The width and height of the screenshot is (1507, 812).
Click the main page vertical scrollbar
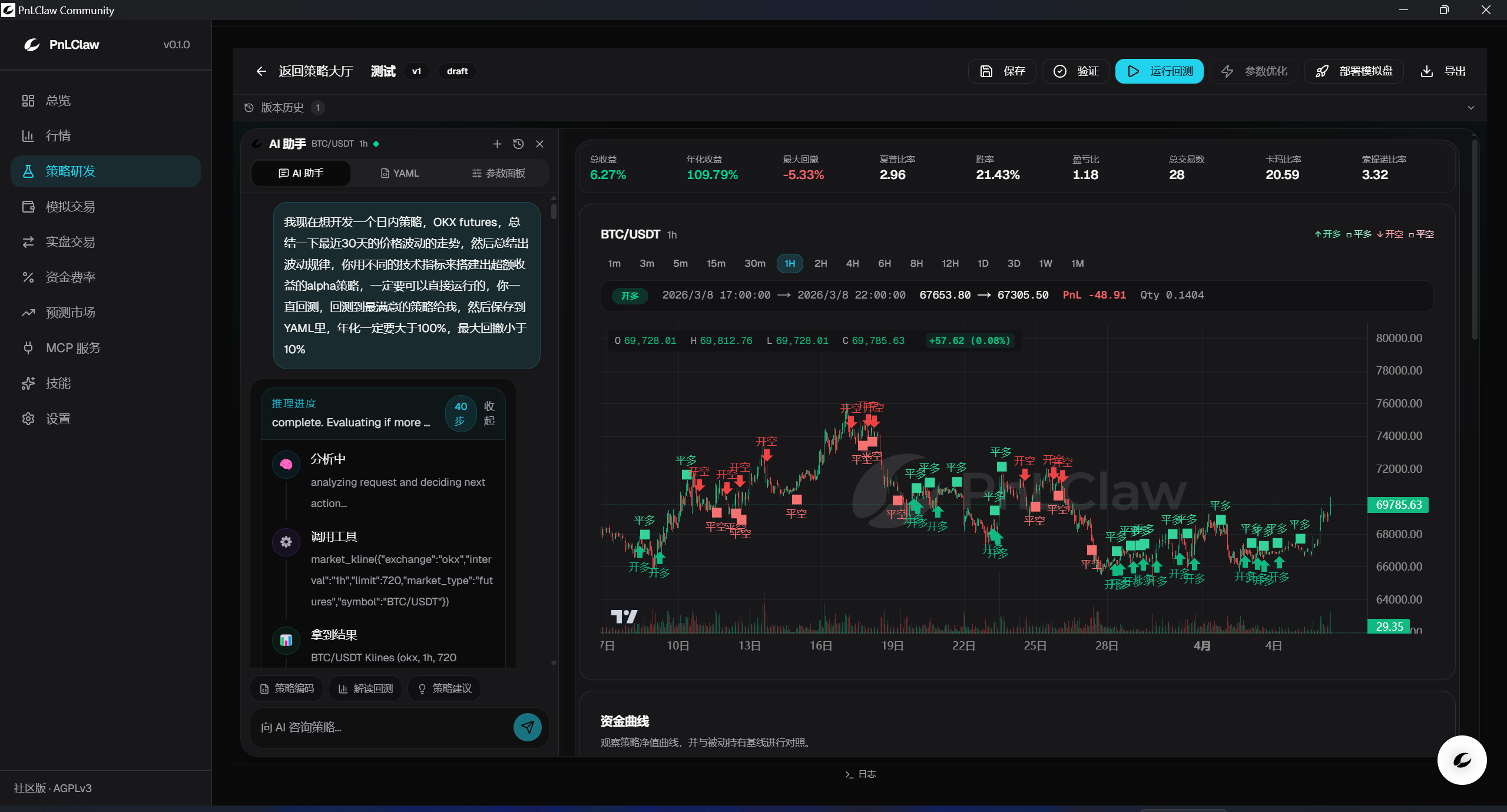tap(1475, 238)
